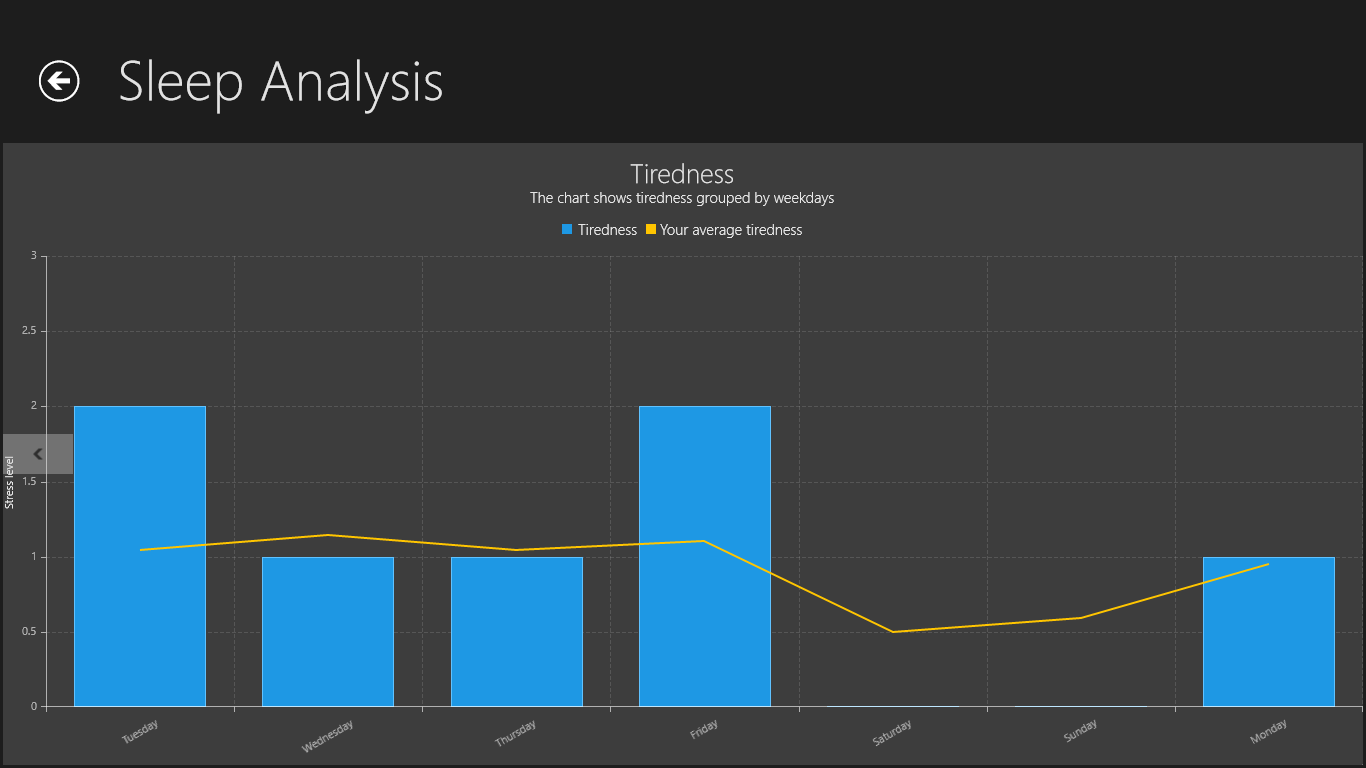1366x768 pixels.
Task: Click the Saturday x-axis label
Action: tap(892, 733)
